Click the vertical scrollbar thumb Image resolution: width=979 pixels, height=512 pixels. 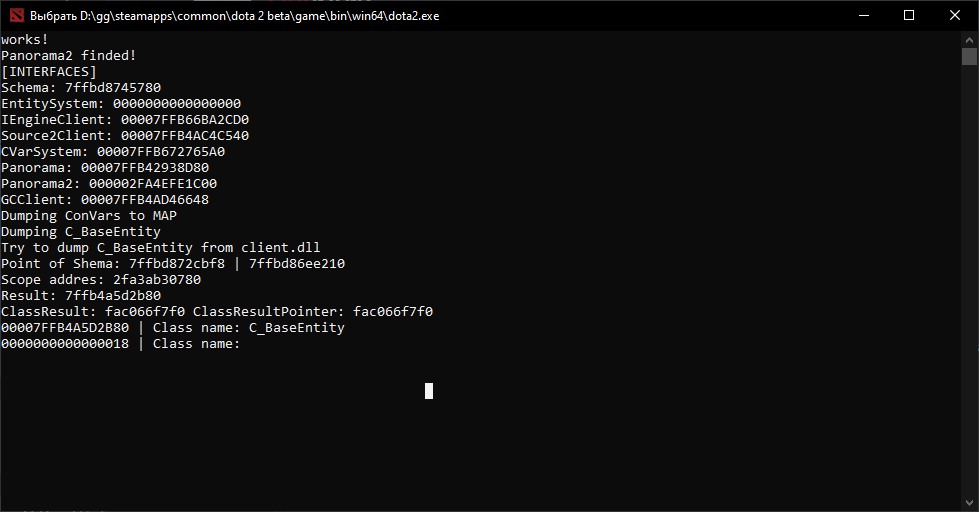click(969, 56)
